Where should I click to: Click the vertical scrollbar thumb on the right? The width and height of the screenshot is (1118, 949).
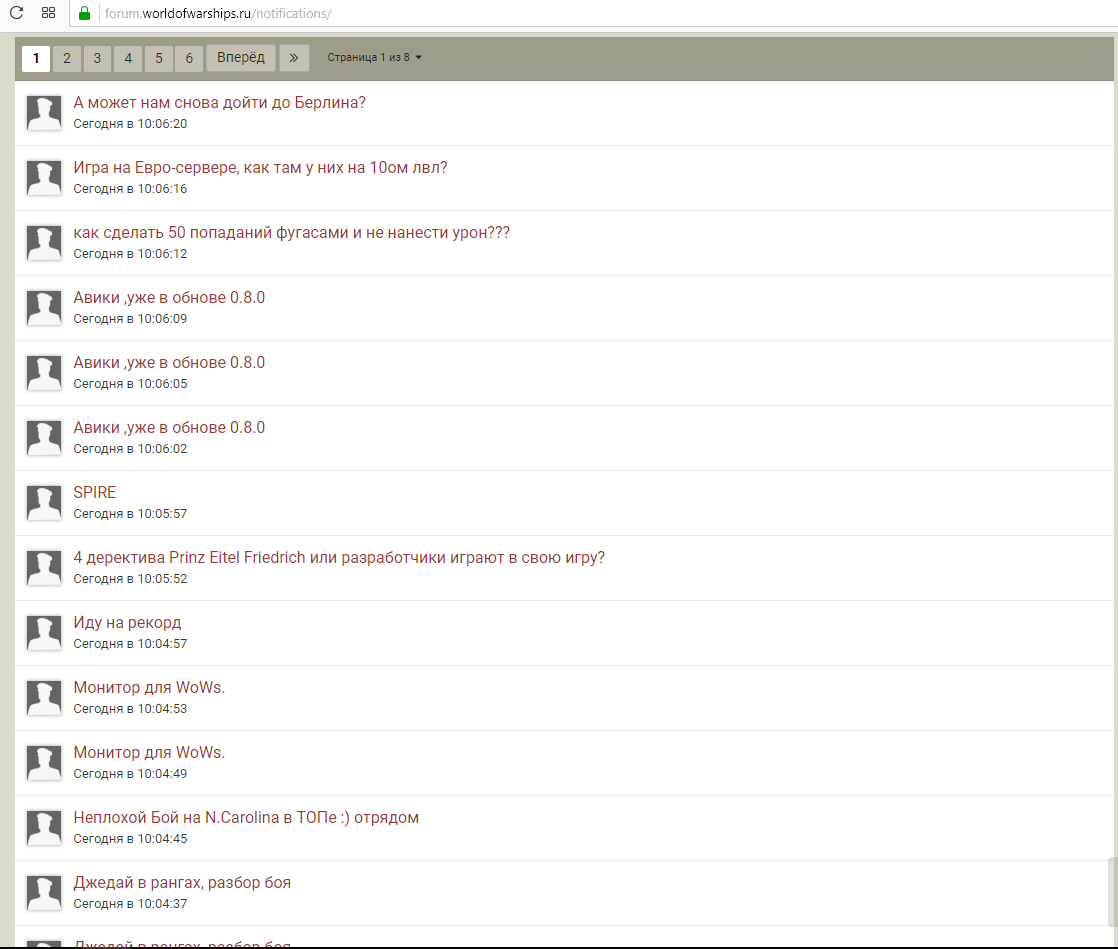click(1112, 893)
